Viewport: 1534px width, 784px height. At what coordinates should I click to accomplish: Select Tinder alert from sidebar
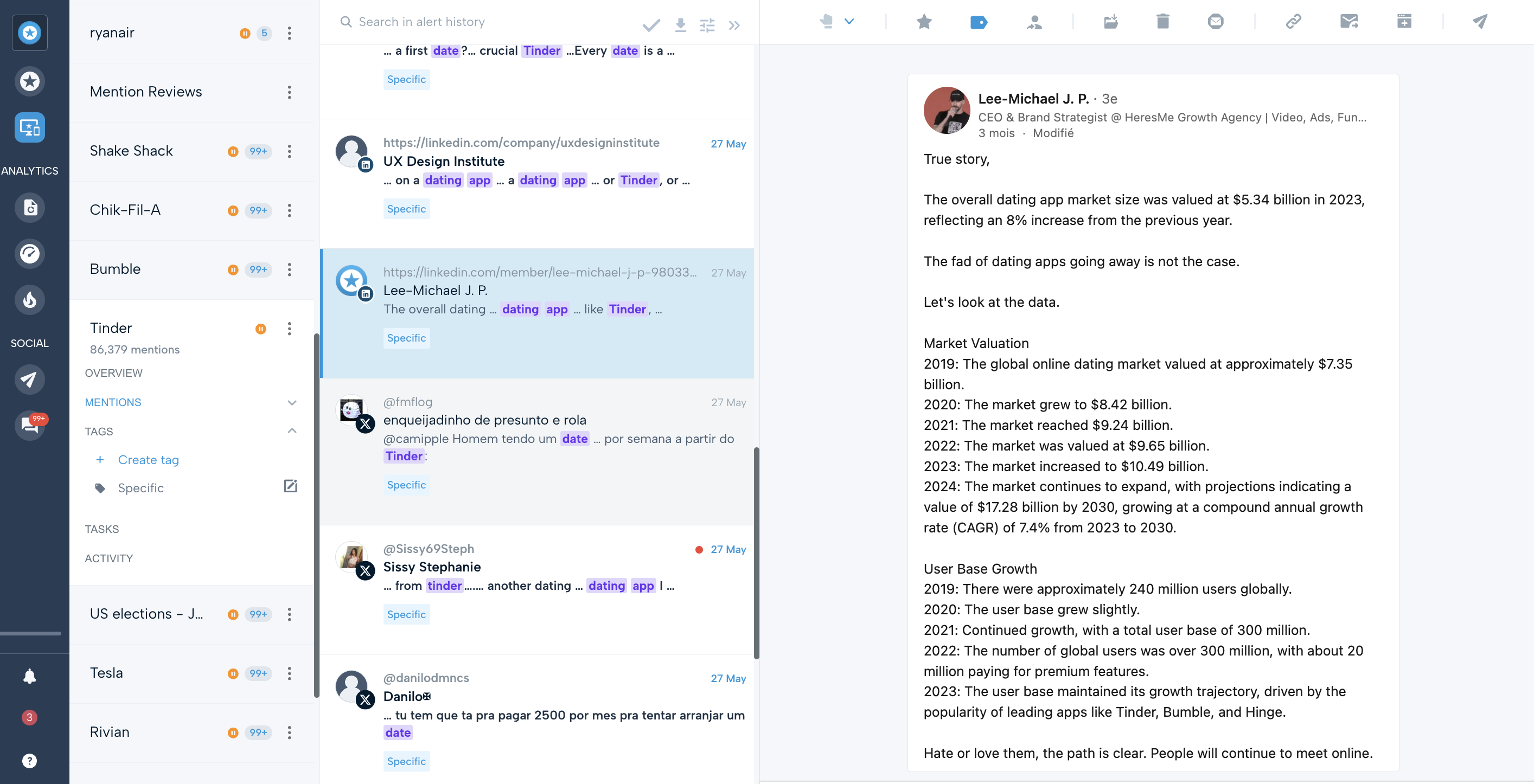click(111, 328)
